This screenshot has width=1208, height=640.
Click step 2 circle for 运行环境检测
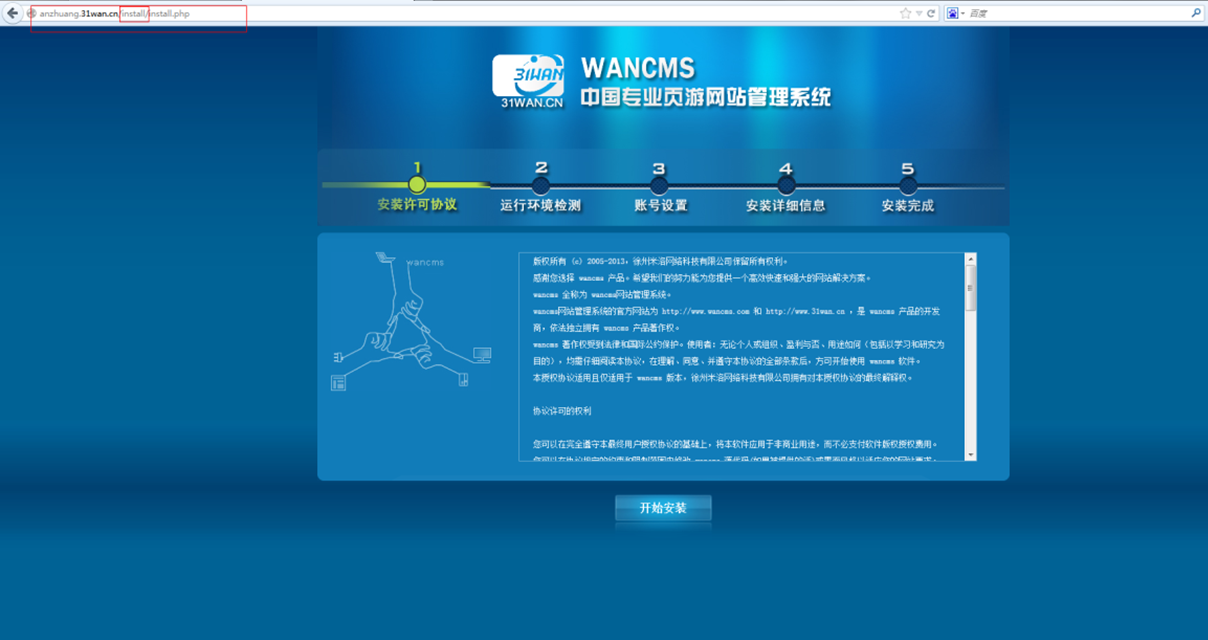point(541,185)
